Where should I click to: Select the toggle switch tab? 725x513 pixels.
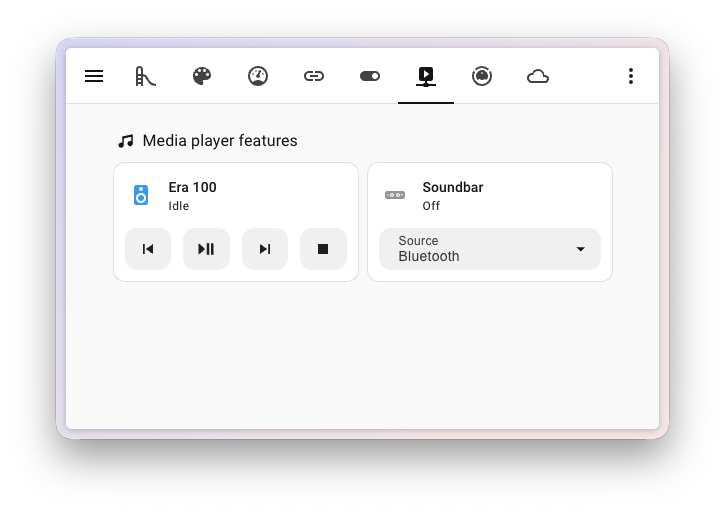370,76
